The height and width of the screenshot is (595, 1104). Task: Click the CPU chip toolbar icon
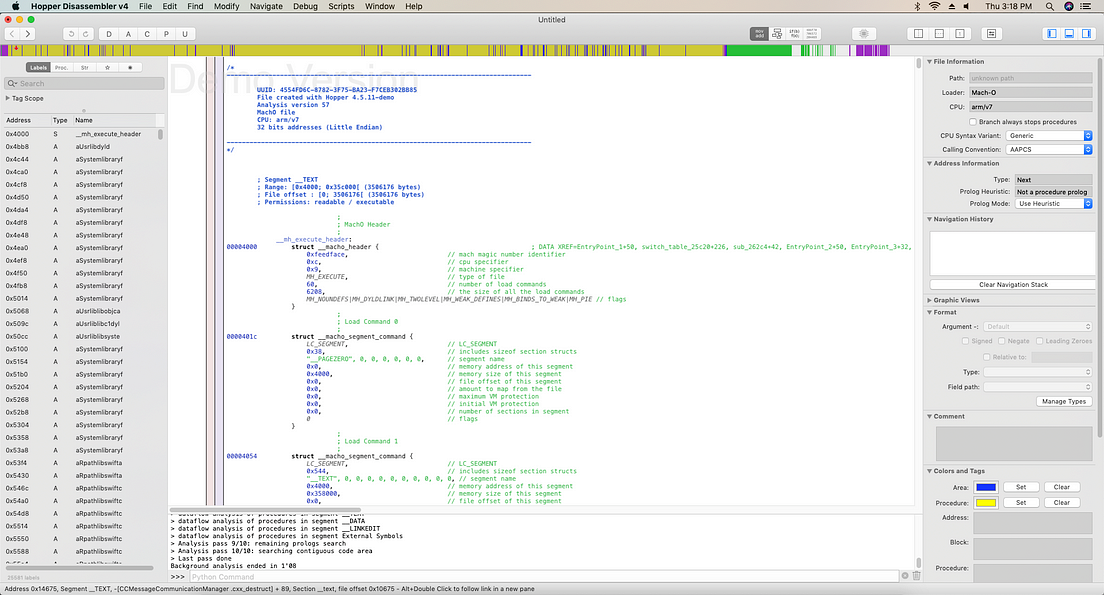pyautogui.click(x=864, y=34)
